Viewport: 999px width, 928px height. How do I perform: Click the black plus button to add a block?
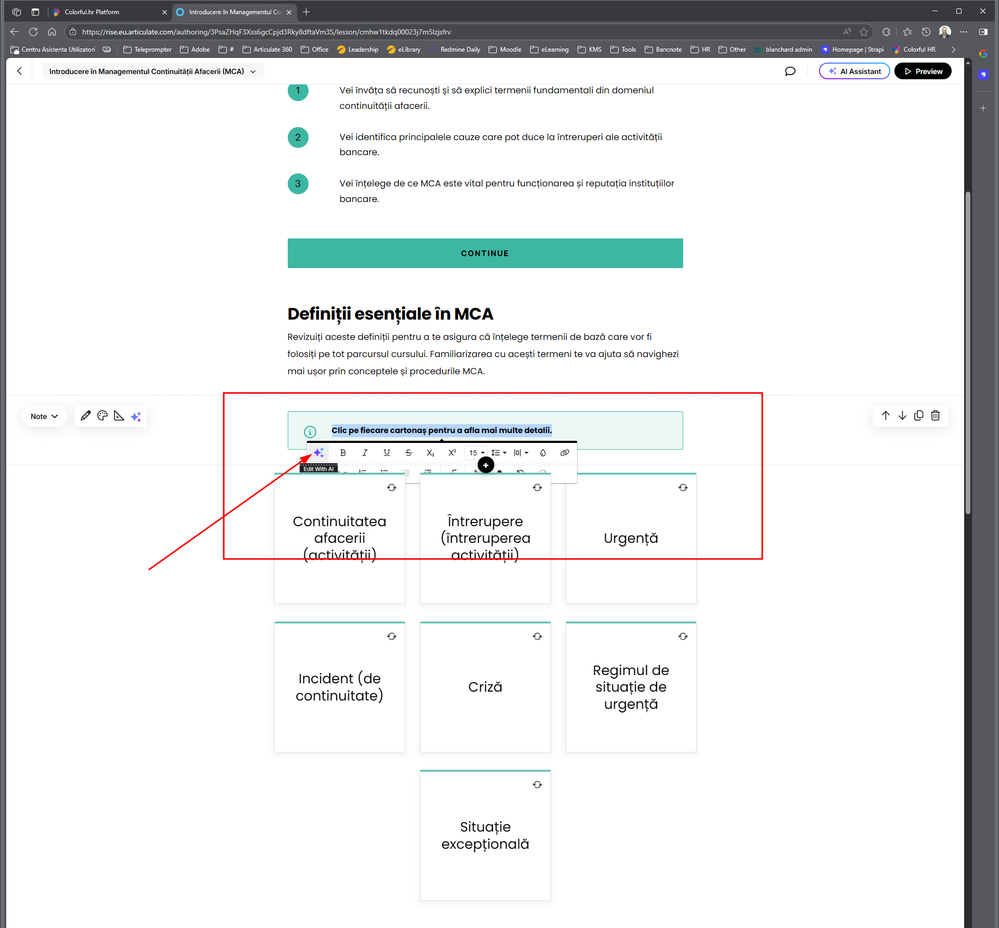[x=485, y=466]
